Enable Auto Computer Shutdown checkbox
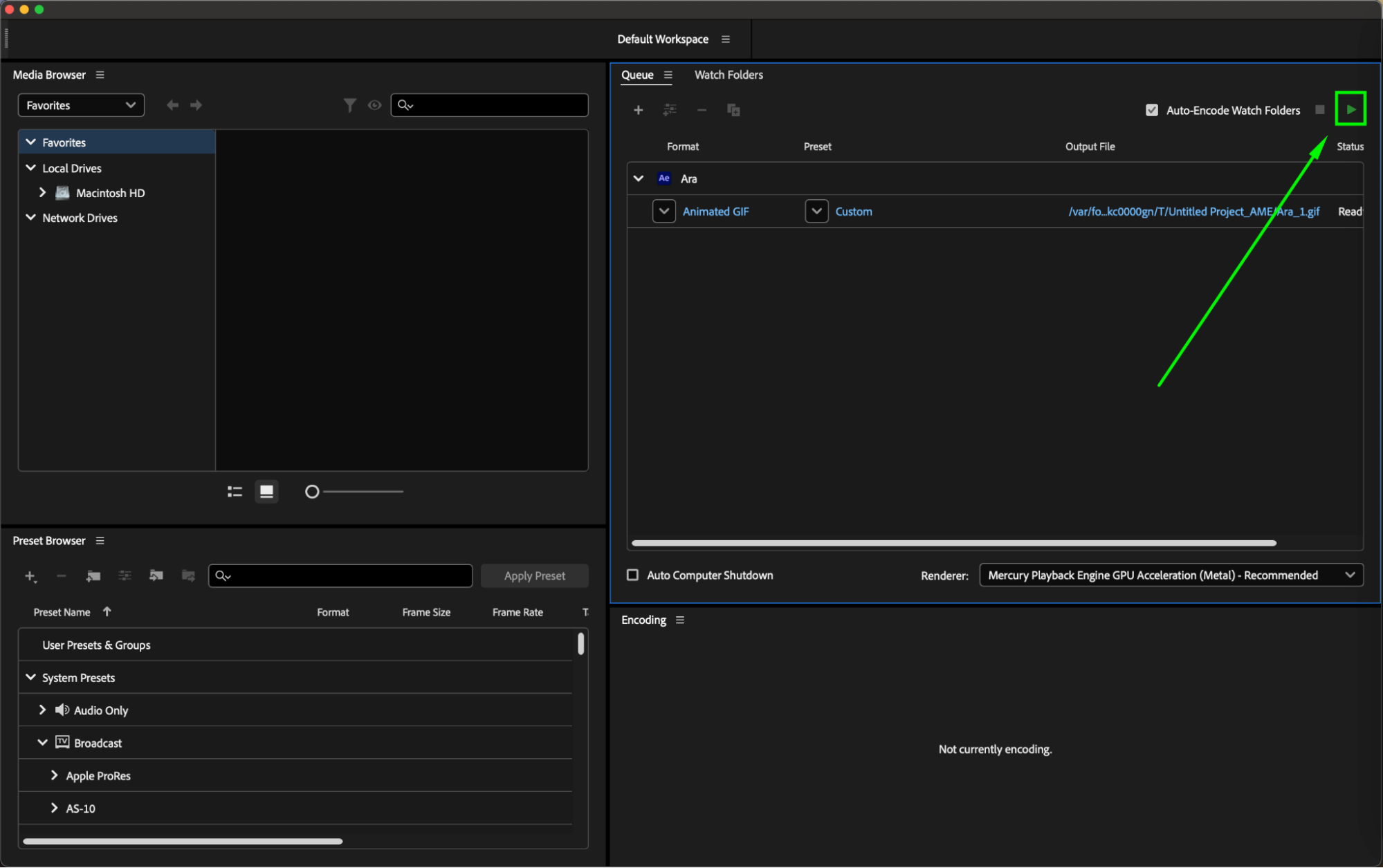 click(x=632, y=575)
